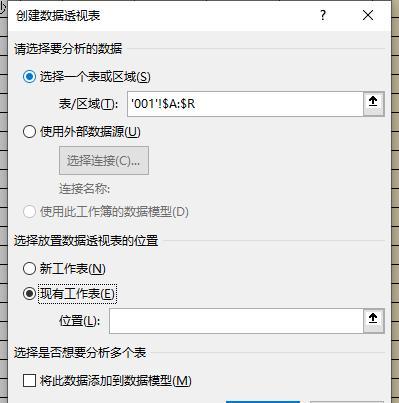Screen dimensions: 399x403
Task: Choose the 使用外部数据源(U) radio option
Action: point(29,132)
